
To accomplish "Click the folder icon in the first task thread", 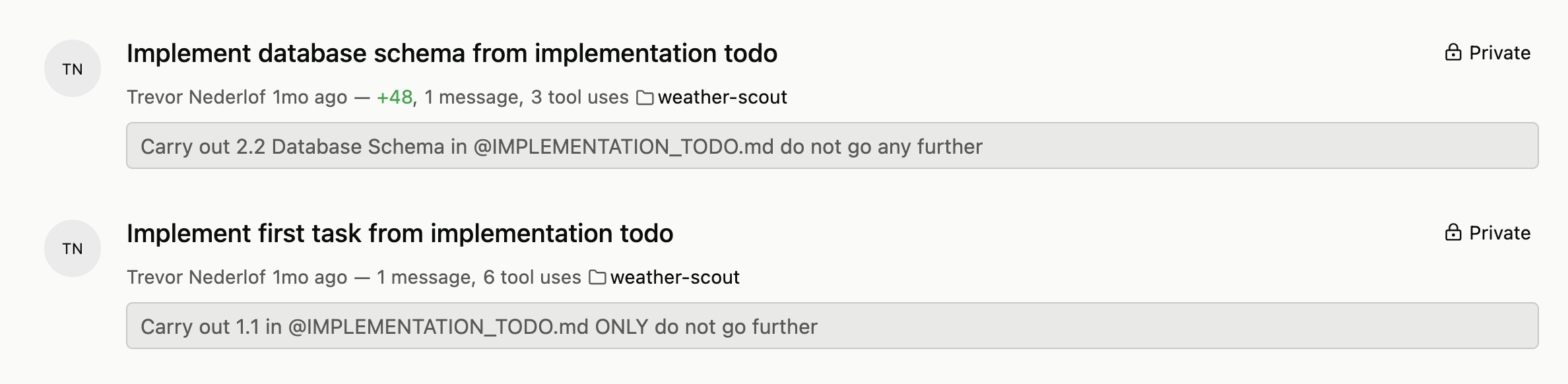I will point(597,278).
